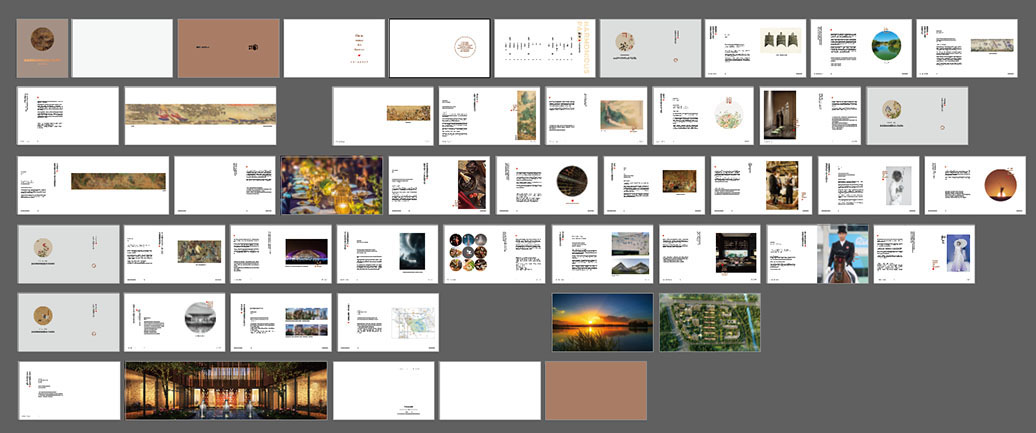
Task: Select the page containing the location map
Action: coord(388,321)
